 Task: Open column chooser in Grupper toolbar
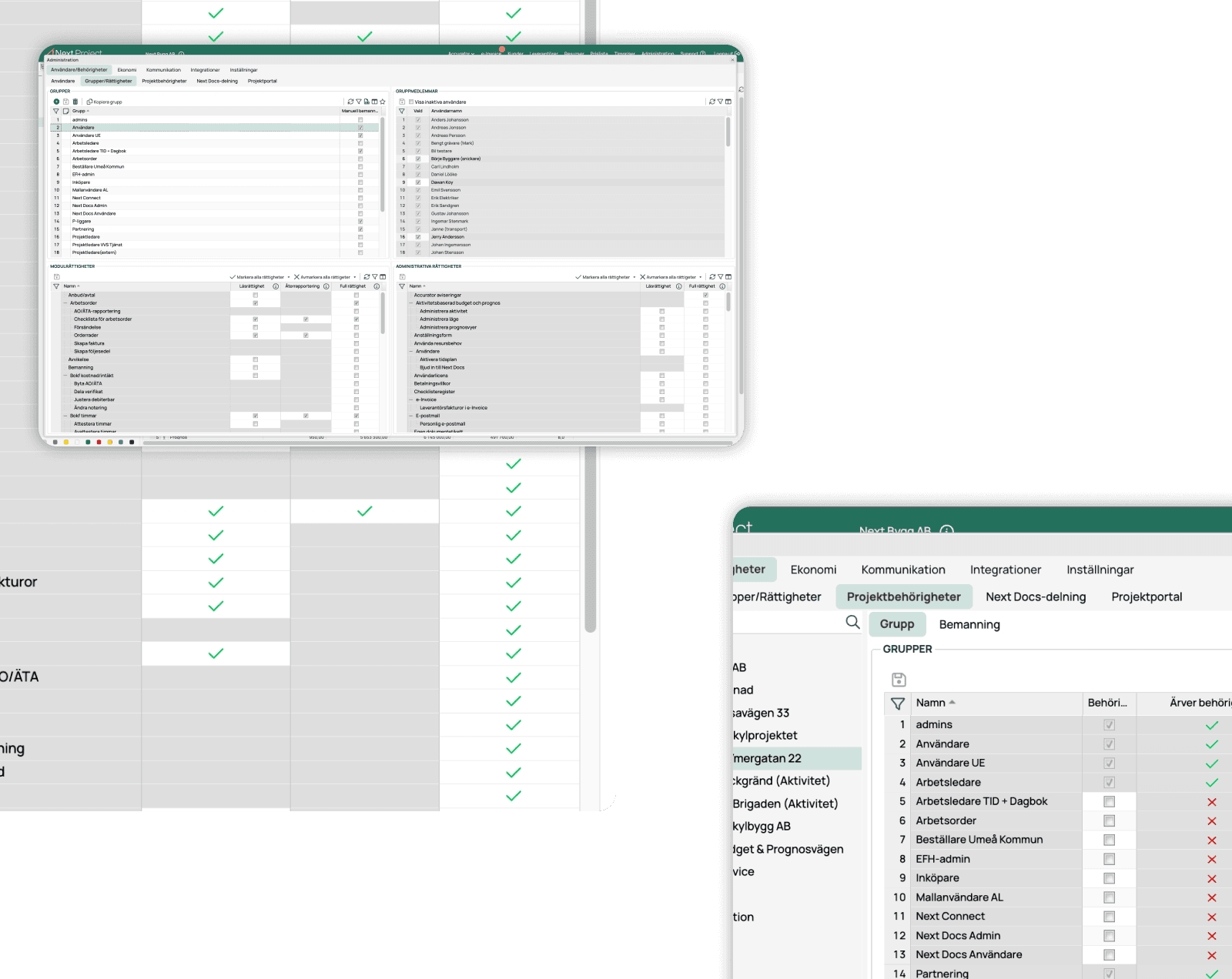[375, 102]
